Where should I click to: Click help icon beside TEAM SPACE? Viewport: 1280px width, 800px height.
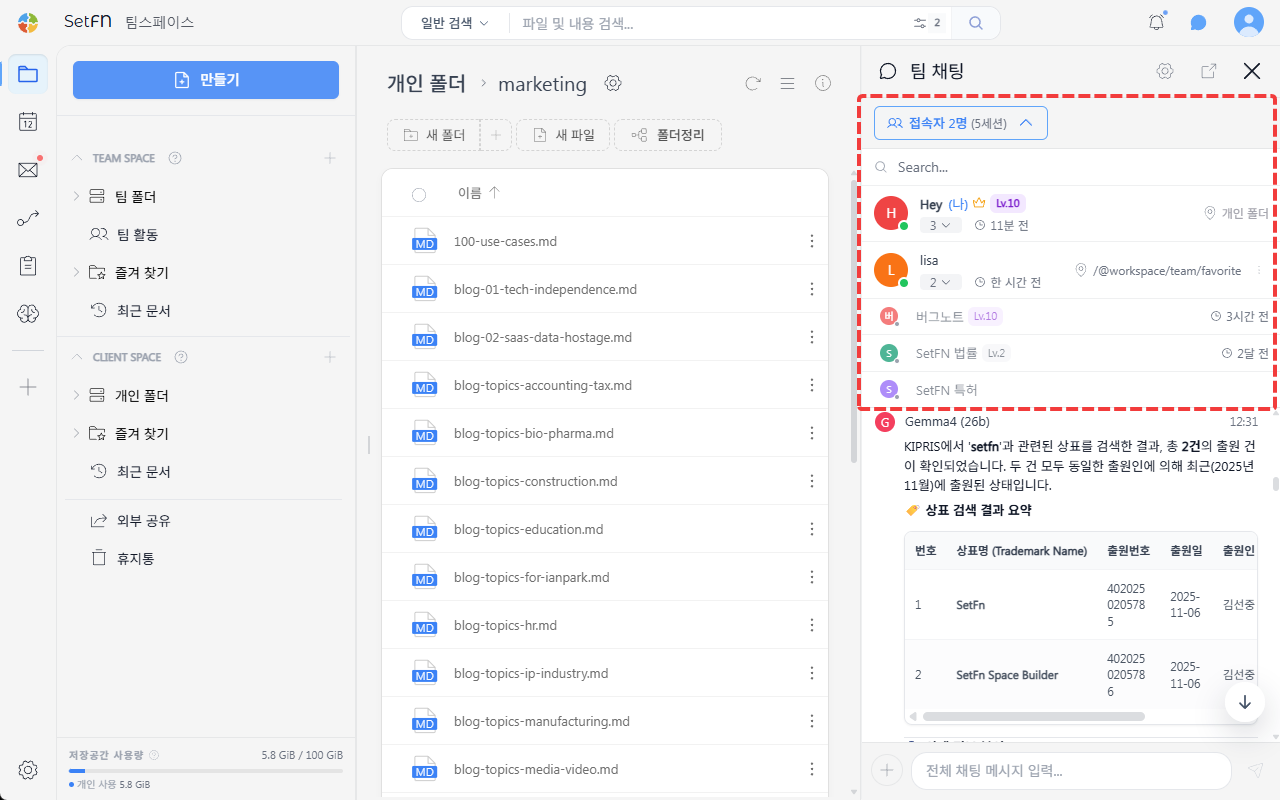tap(175, 158)
